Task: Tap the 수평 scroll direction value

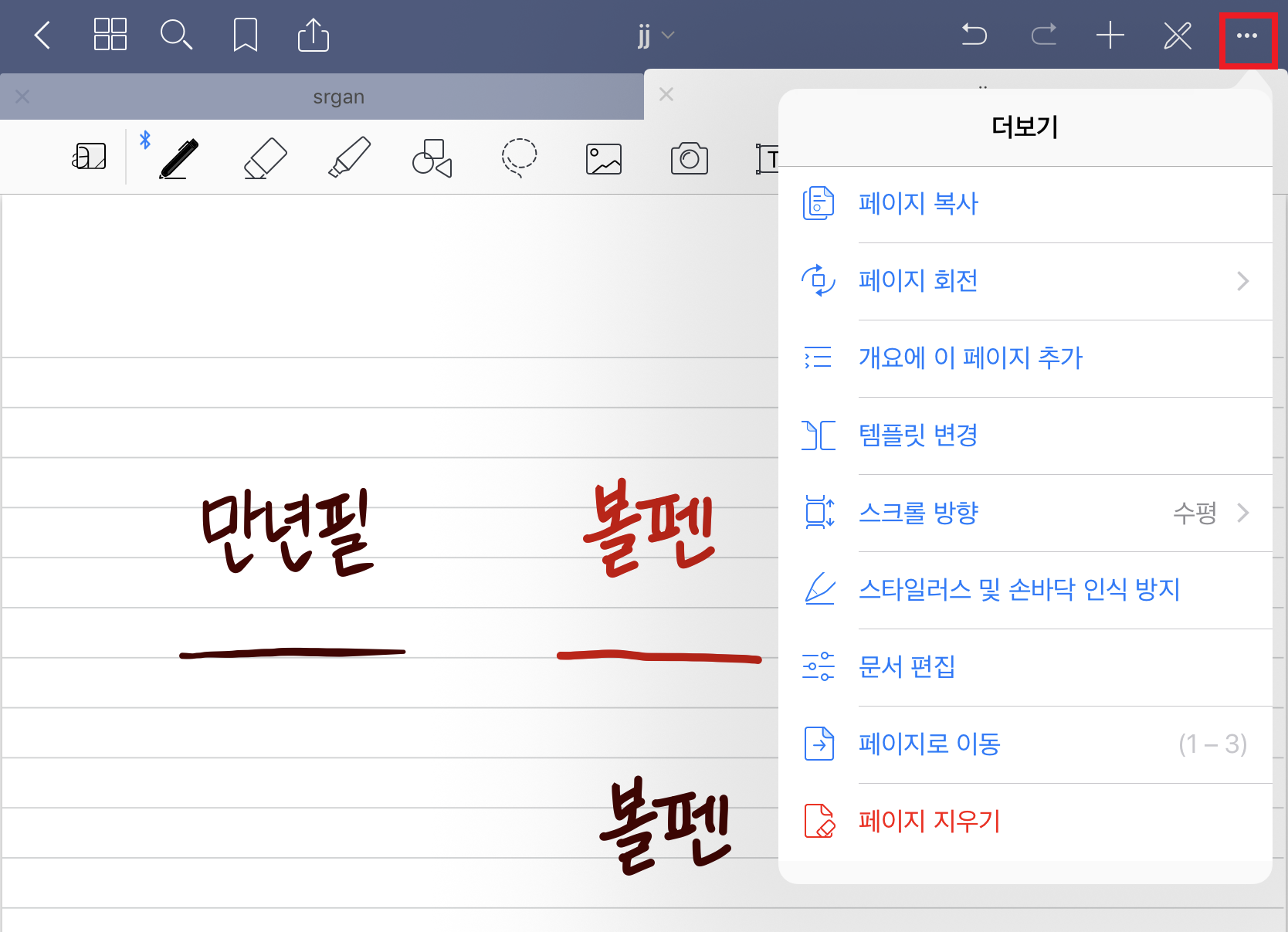Action: pyautogui.click(x=1195, y=513)
